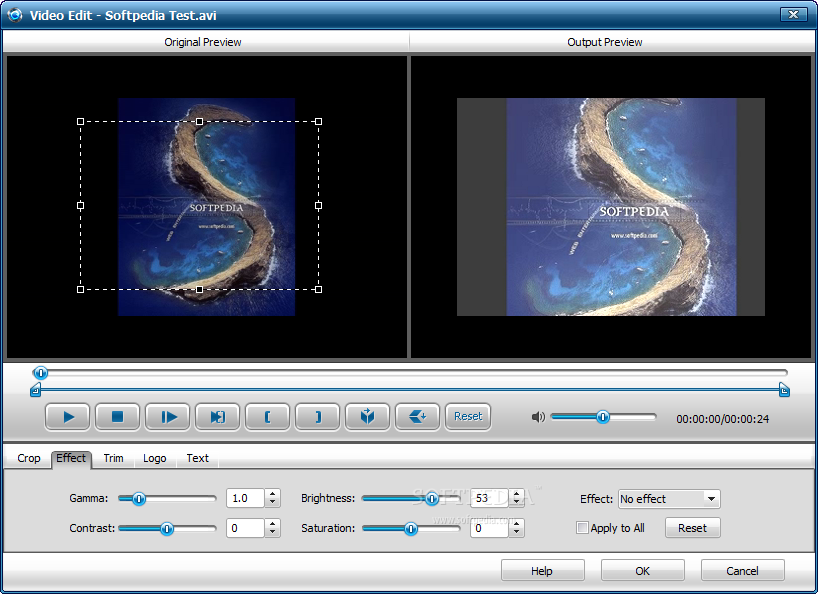Click the volume slider thumb
The width and height of the screenshot is (818, 594).
(603, 417)
